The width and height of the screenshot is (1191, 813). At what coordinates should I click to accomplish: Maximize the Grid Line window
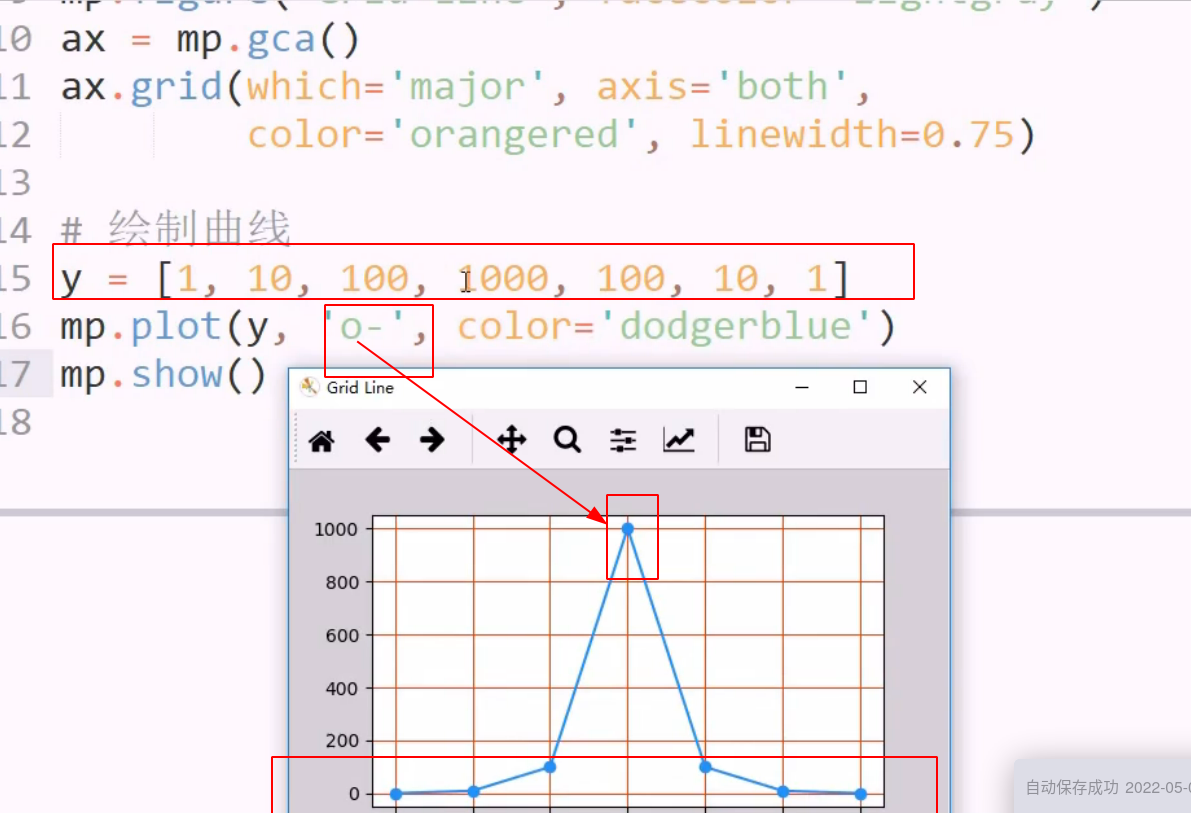(x=860, y=388)
